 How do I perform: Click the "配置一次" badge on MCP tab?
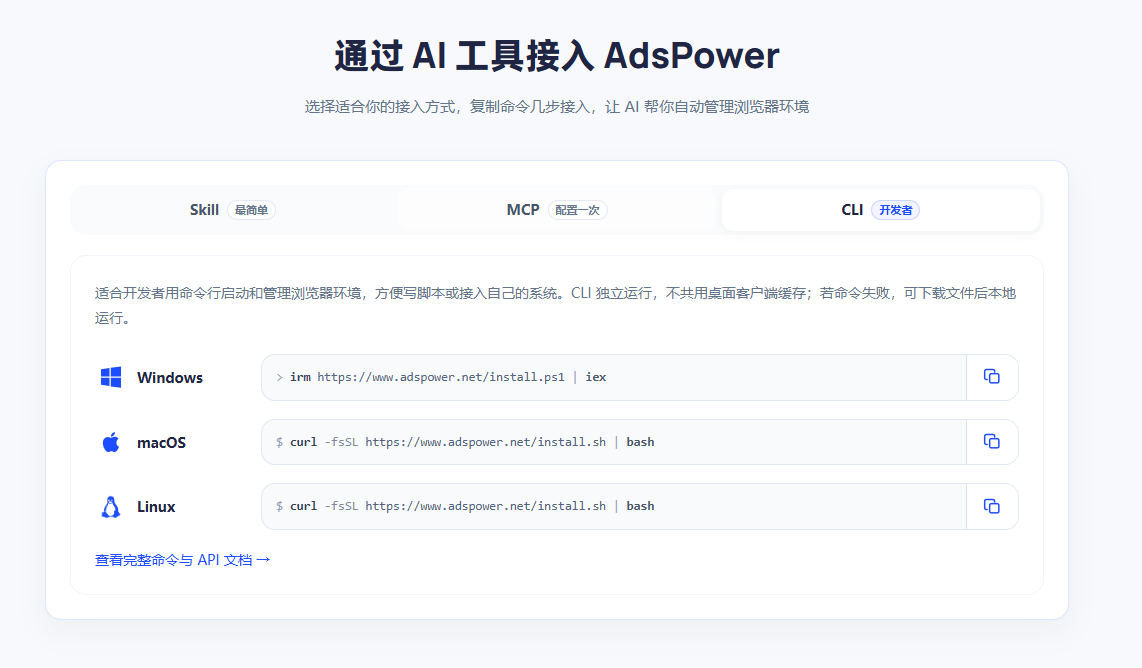[578, 210]
